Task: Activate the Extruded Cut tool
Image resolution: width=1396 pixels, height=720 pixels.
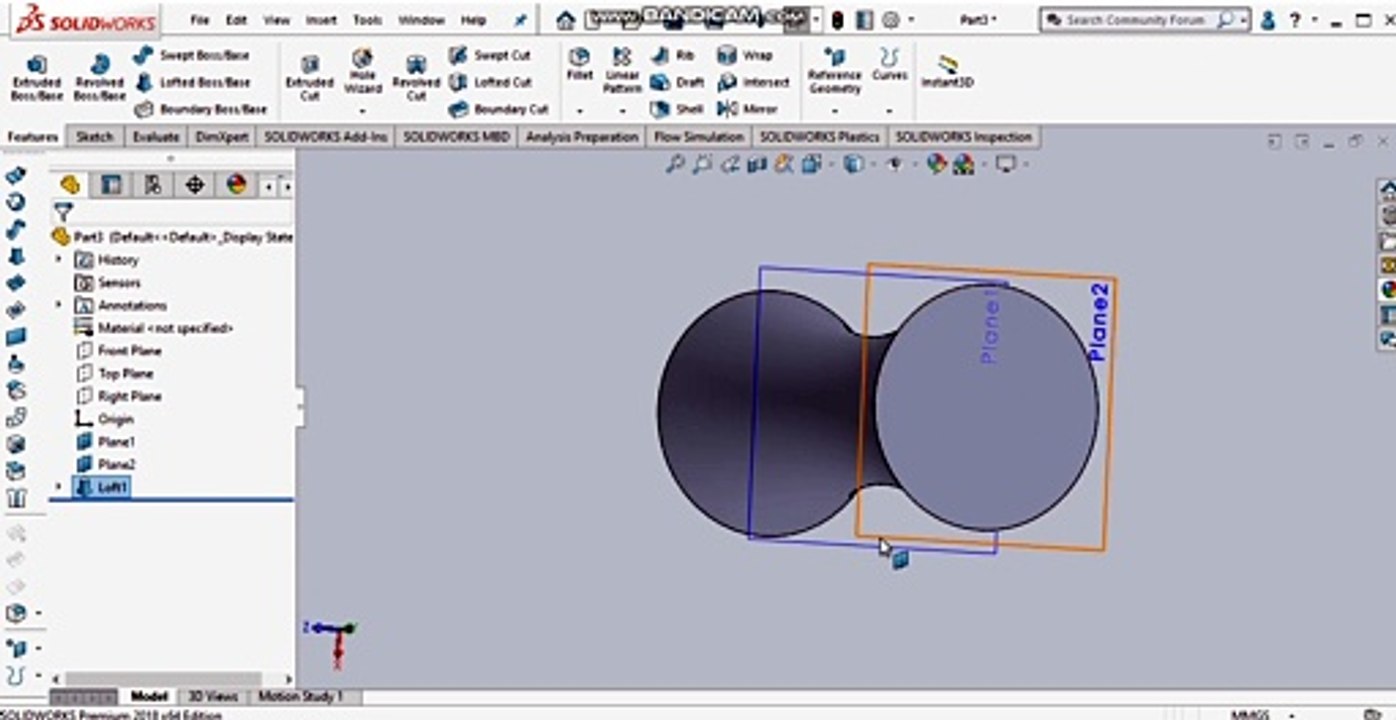Action: [x=310, y=78]
